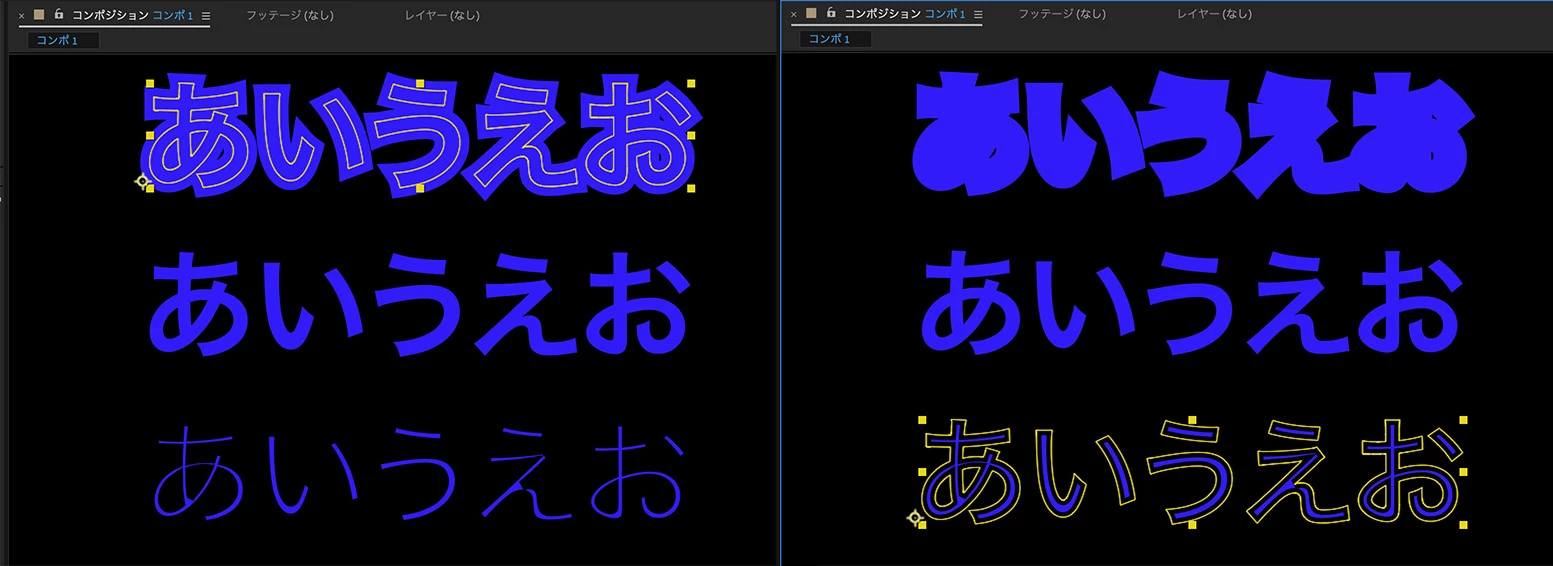Select the left コンポジション コンポ1 tab
Viewport: 1553px width, 566px height.
pos(132,16)
